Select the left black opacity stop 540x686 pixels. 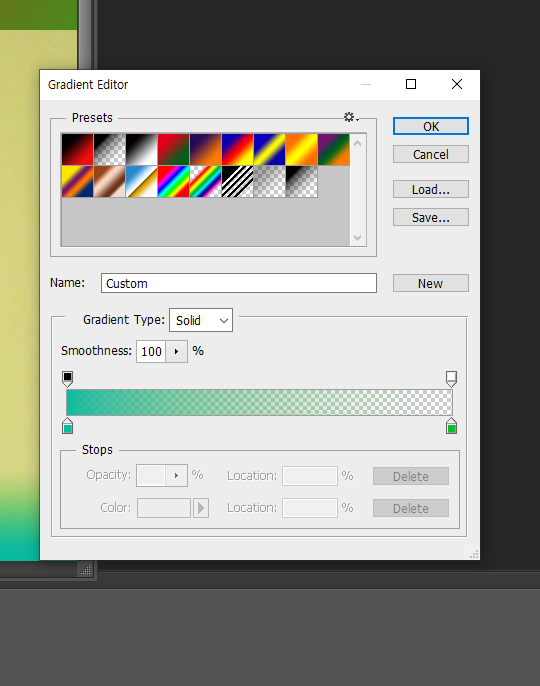(67, 378)
